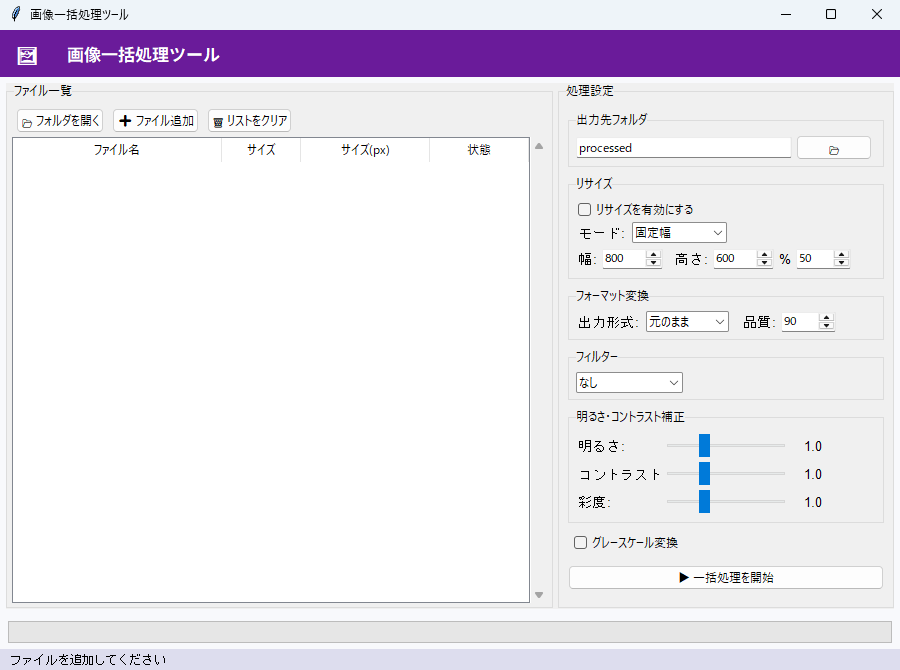Image resolution: width=900 pixels, height=670 pixels.
Task: Open the モード dropdown showing 固定幅
Action: click(x=679, y=233)
